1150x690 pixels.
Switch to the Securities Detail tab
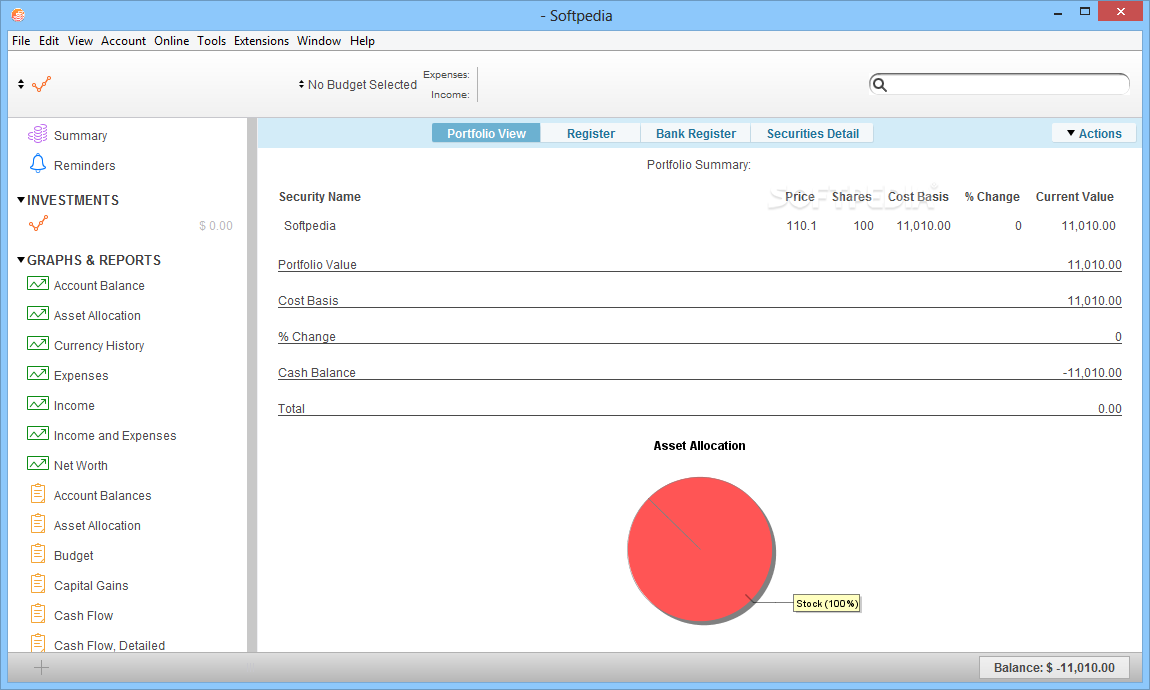point(813,133)
